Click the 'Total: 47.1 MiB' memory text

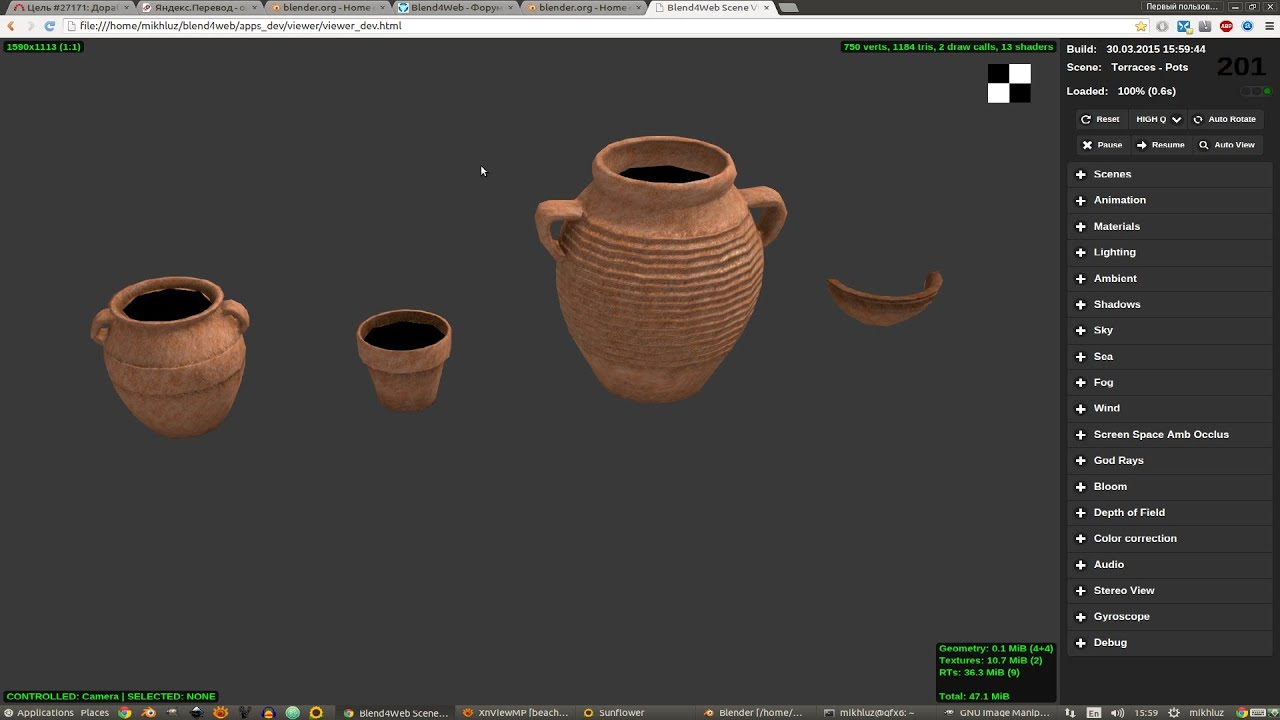click(x=974, y=696)
